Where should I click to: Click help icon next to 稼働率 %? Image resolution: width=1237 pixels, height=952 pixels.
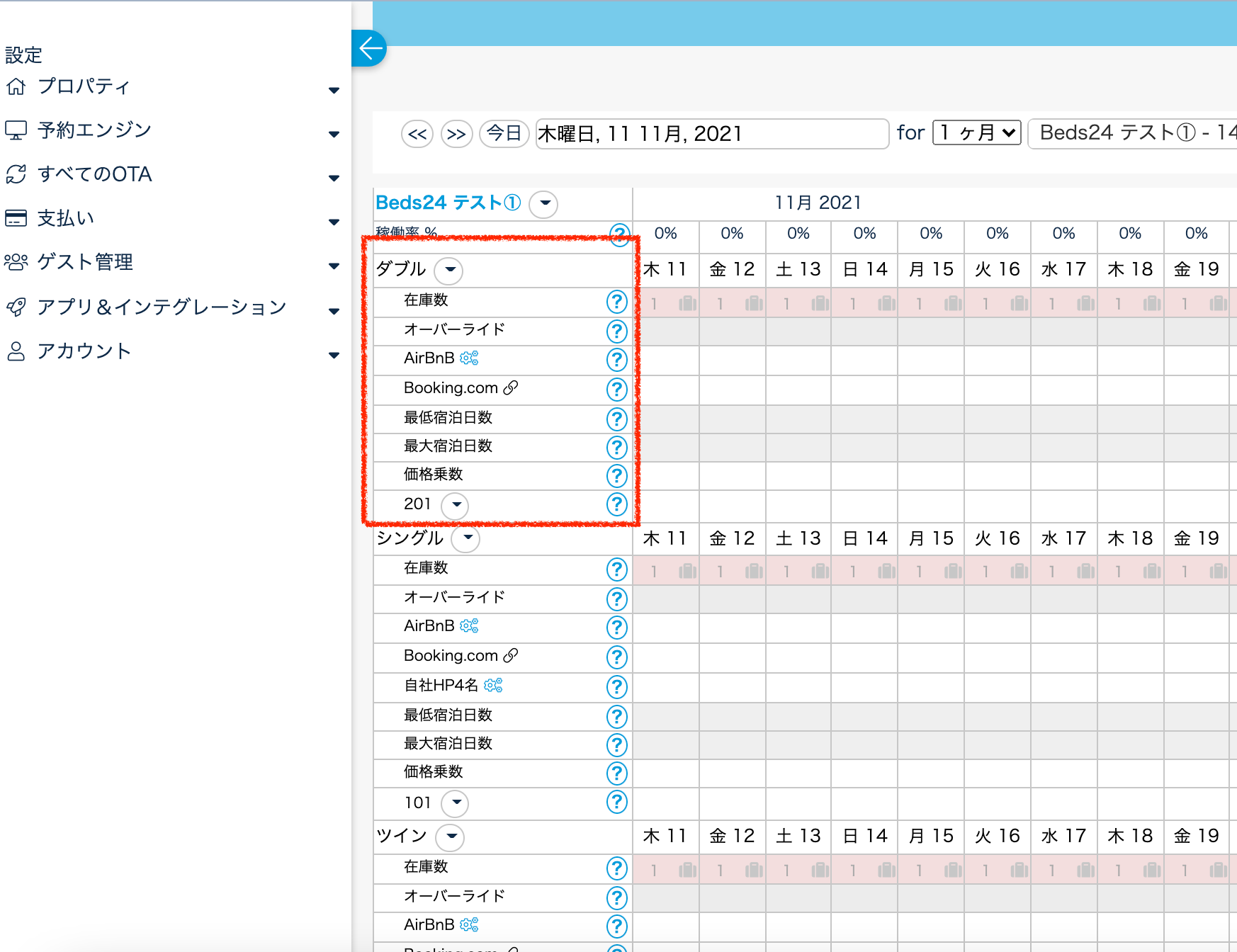coord(620,233)
